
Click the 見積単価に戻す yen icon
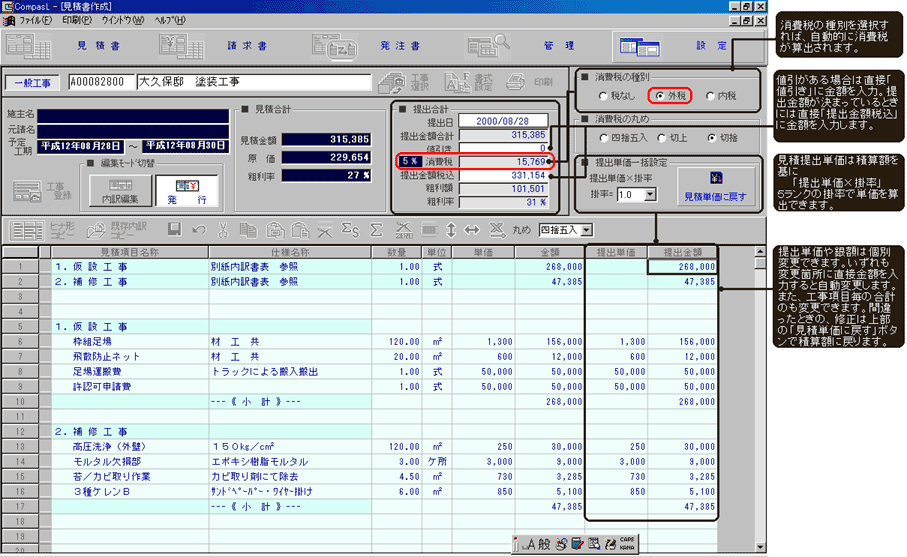pyautogui.click(x=716, y=178)
